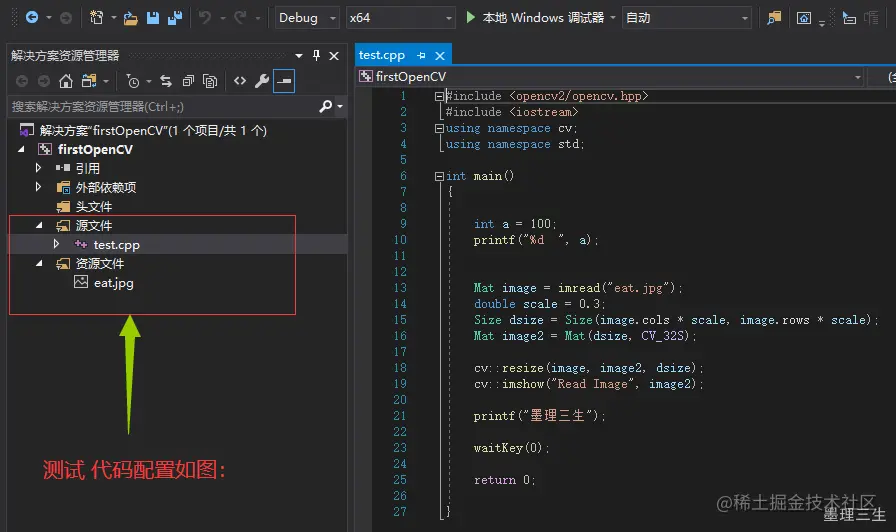The image size is (896, 532).
Task: Select eat.jpg in the resource files
Action: click(x=114, y=283)
